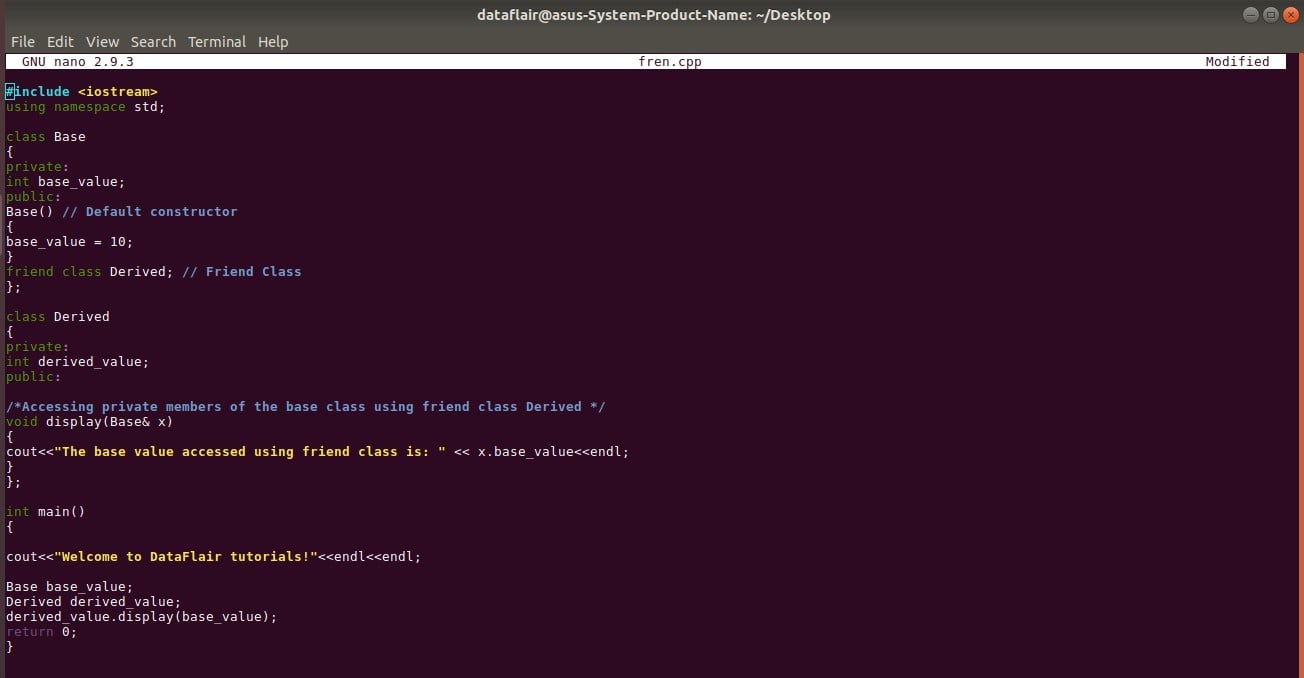Image resolution: width=1304 pixels, height=678 pixels.
Task: Click the 'return 0;' statement
Action: [38, 631]
